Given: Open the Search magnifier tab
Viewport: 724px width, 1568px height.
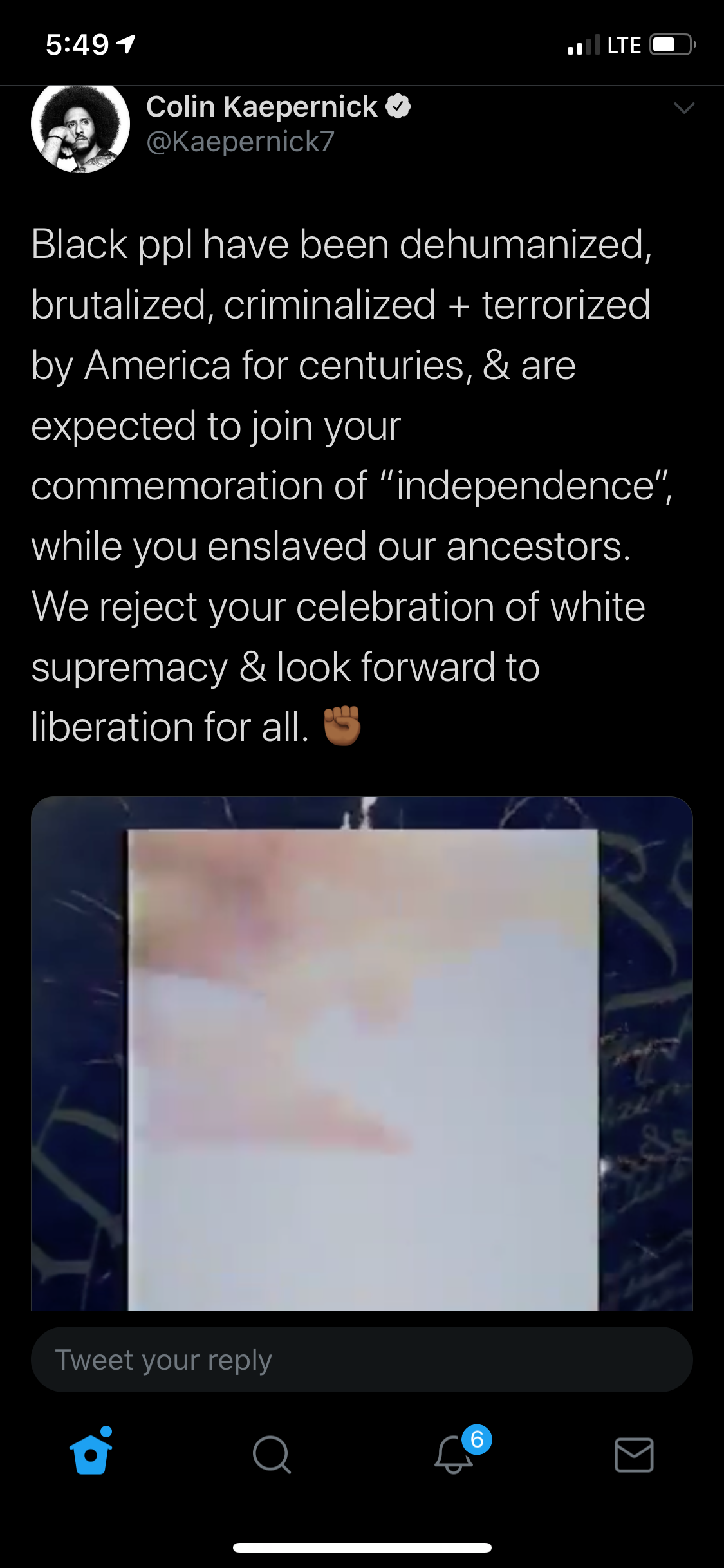Looking at the screenshot, I should point(272,1455).
